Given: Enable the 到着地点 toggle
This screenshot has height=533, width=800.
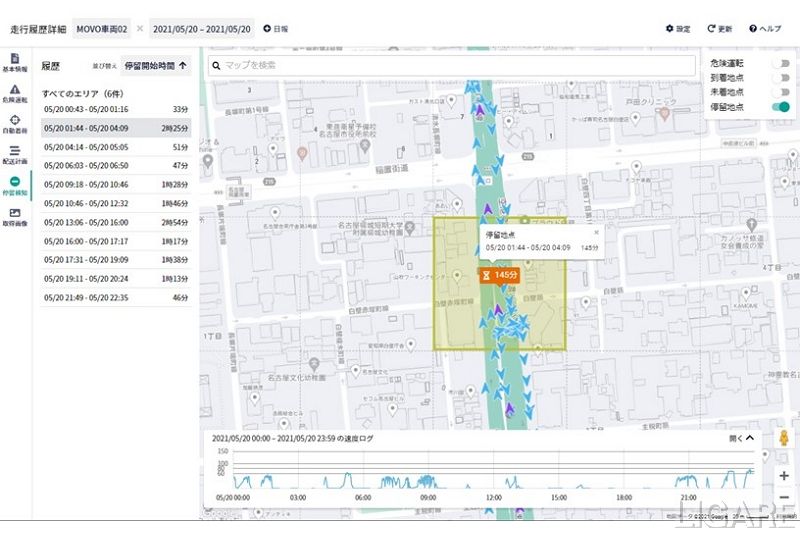Looking at the screenshot, I should coord(780,78).
